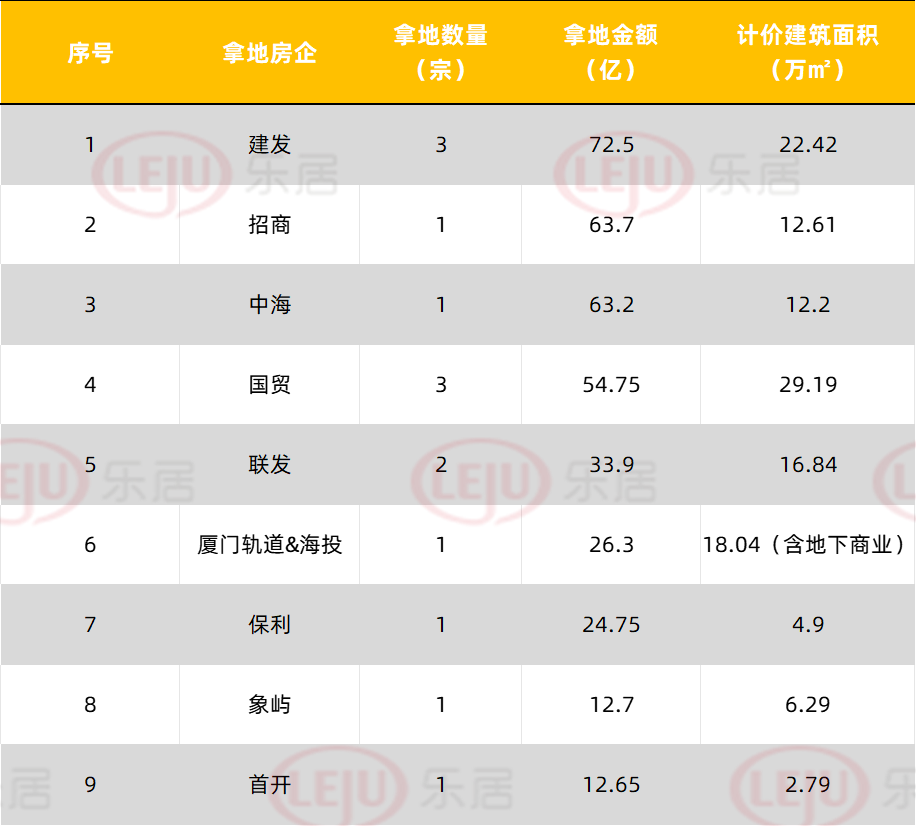Select the company cell 联发

coord(269,464)
